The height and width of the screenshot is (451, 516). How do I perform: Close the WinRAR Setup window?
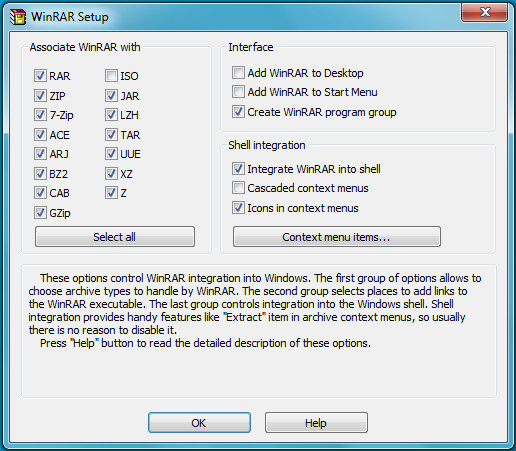point(485,13)
